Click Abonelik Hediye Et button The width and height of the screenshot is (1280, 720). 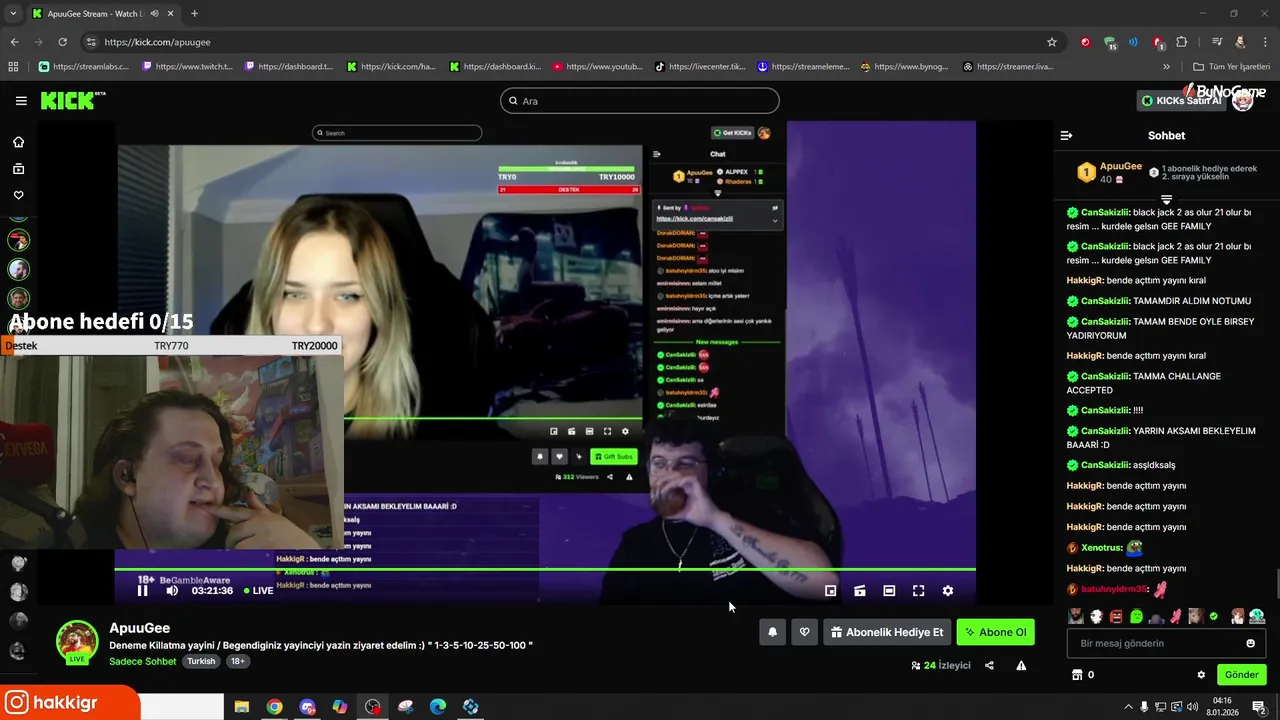pyautogui.click(x=887, y=632)
